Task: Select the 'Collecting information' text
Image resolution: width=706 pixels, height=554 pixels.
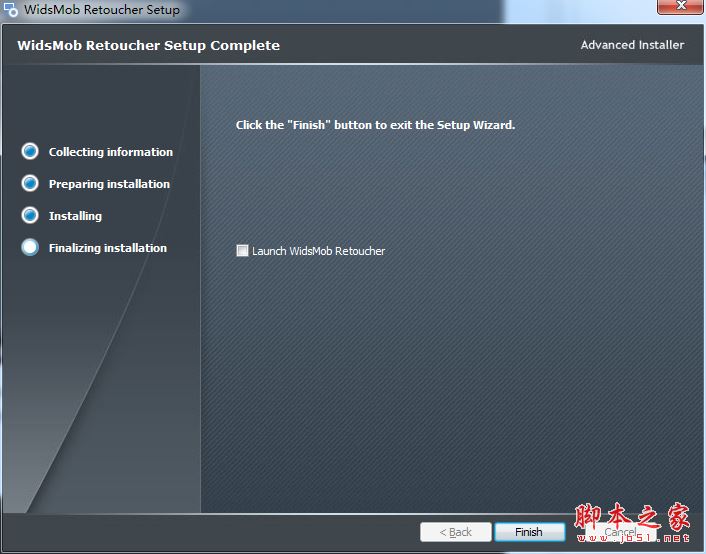Action: 111,152
